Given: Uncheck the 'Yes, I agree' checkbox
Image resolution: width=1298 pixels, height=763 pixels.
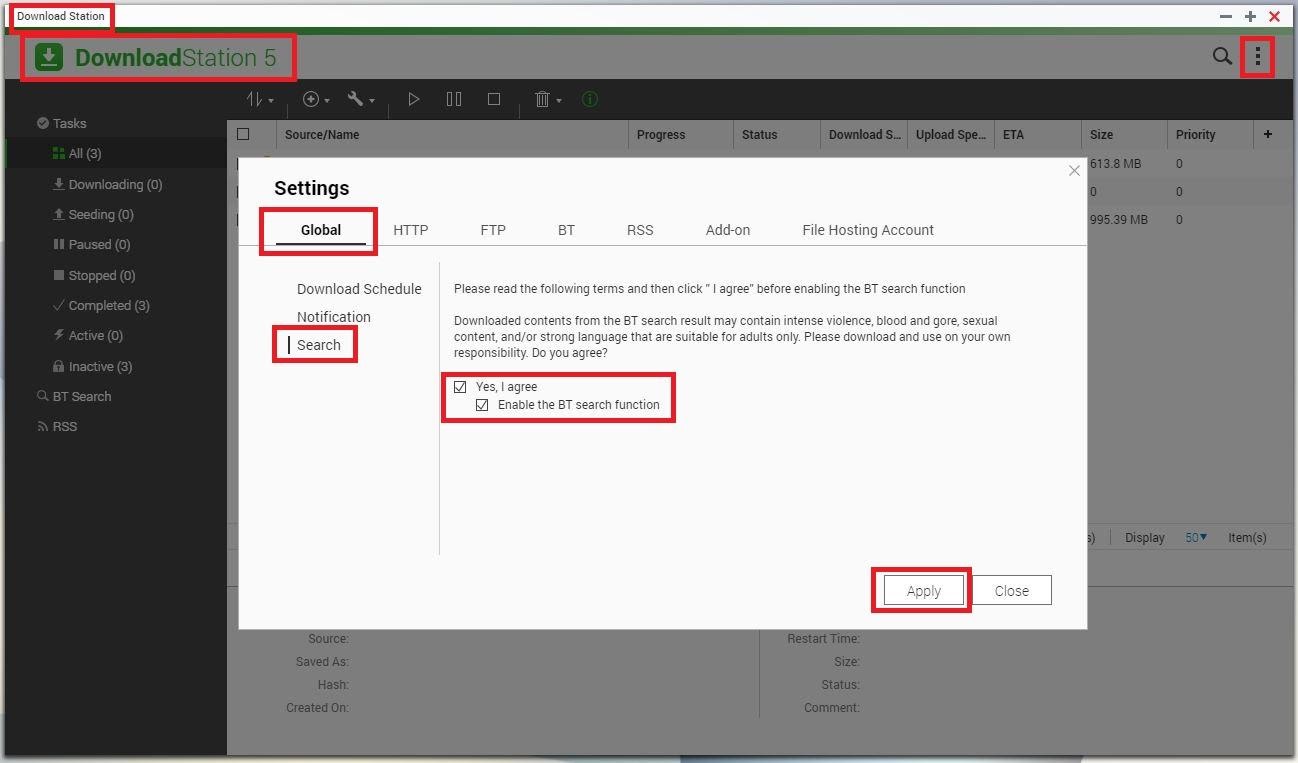Looking at the screenshot, I should point(460,387).
